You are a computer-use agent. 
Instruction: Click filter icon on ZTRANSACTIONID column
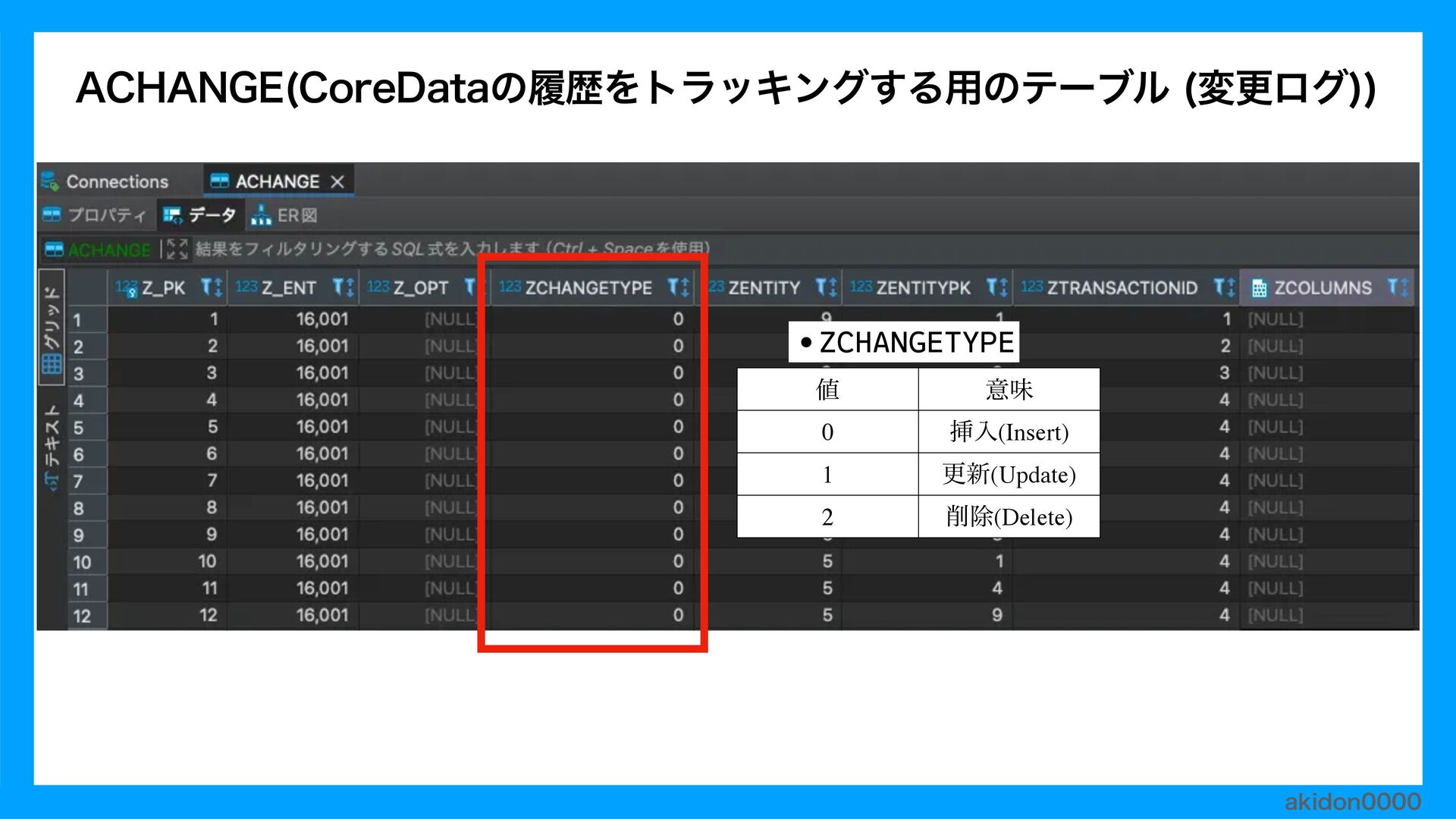click(x=1220, y=287)
